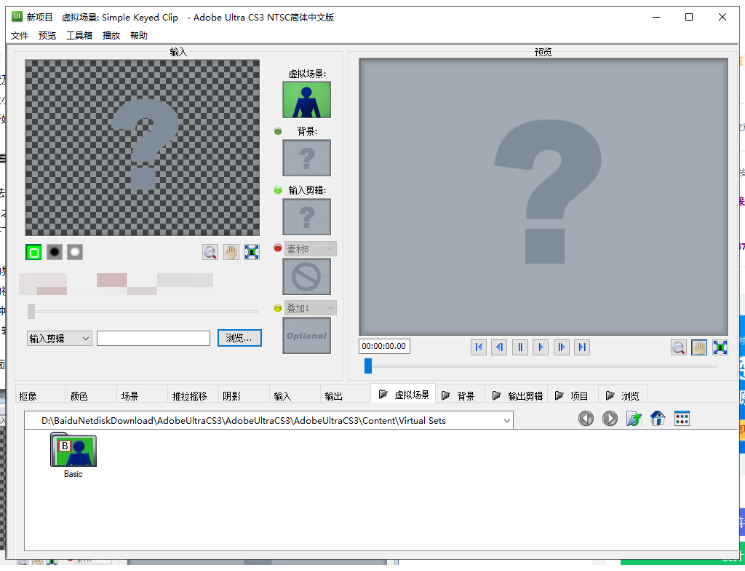Click browser back arrow icon
745x571 pixels.
click(586, 419)
